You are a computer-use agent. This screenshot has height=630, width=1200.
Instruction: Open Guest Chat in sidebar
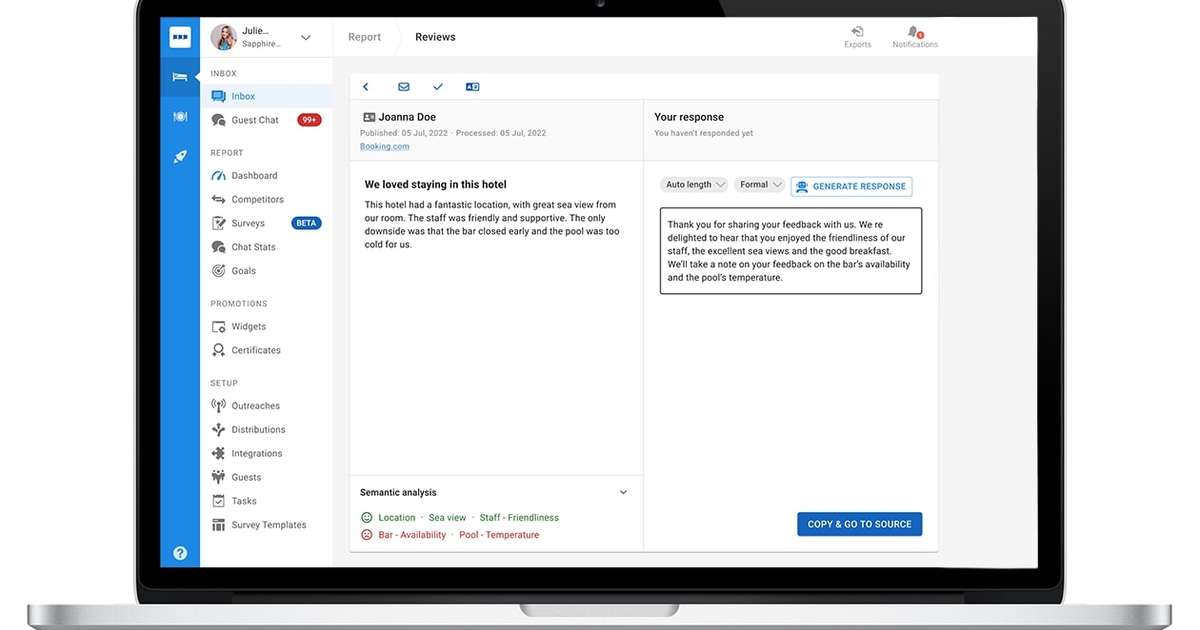[255, 120]
